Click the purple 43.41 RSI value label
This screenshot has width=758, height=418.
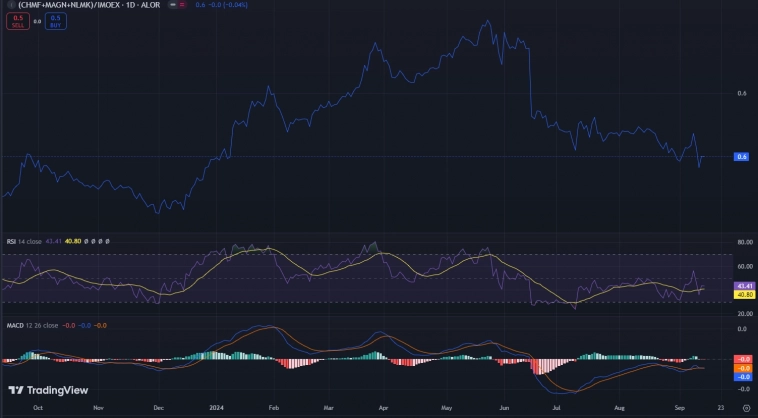click(743, 287)
